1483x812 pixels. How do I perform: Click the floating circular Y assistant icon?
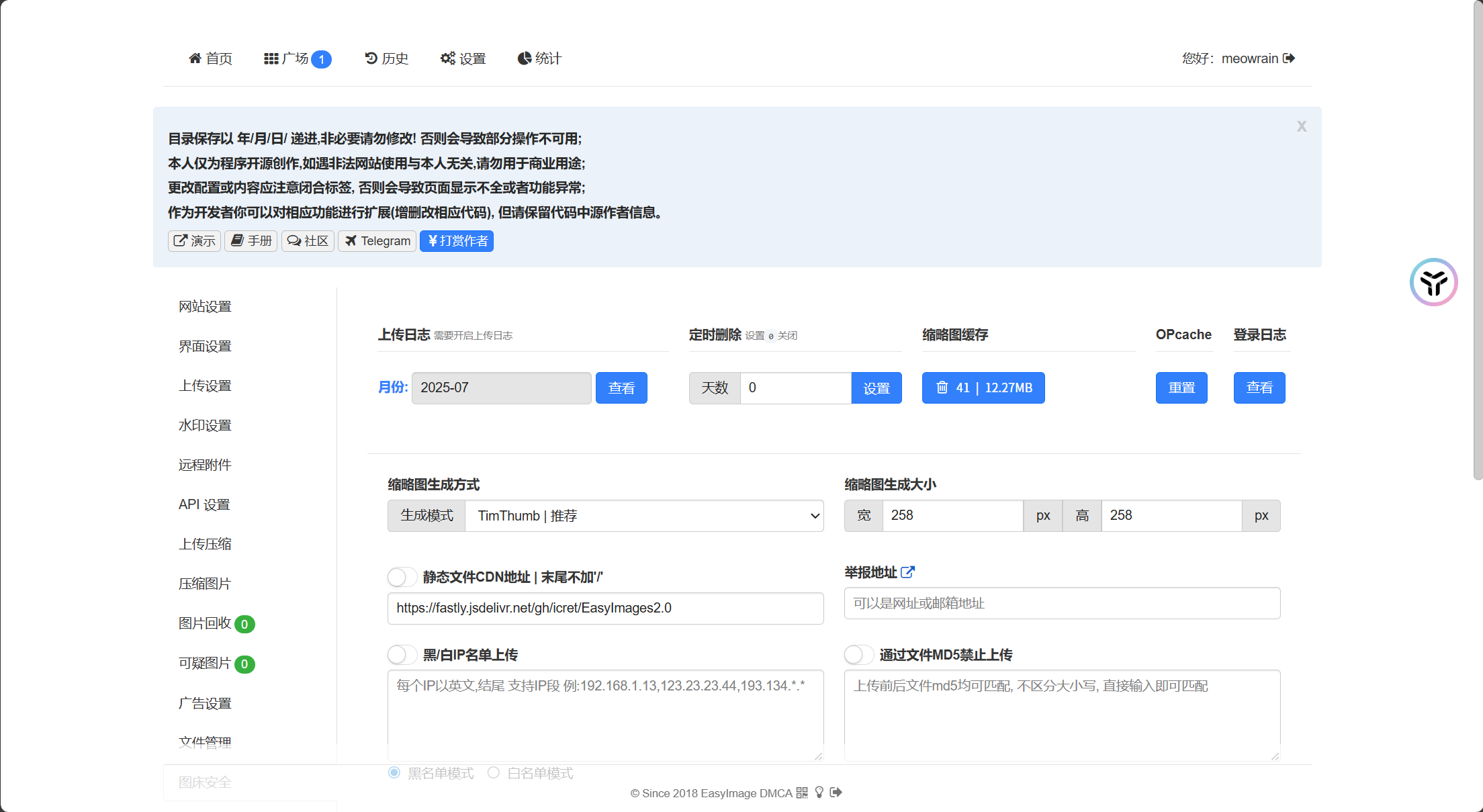coord(1433,282)
